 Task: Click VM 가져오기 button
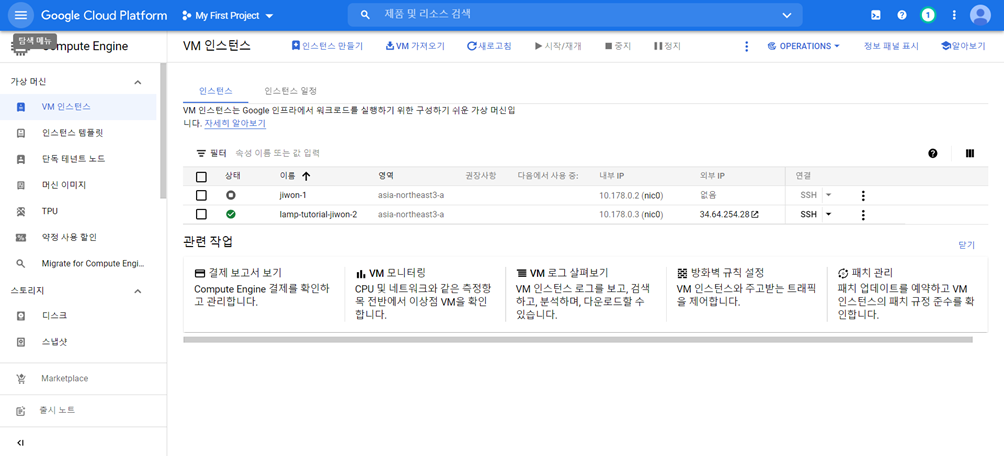coord(415,46)
